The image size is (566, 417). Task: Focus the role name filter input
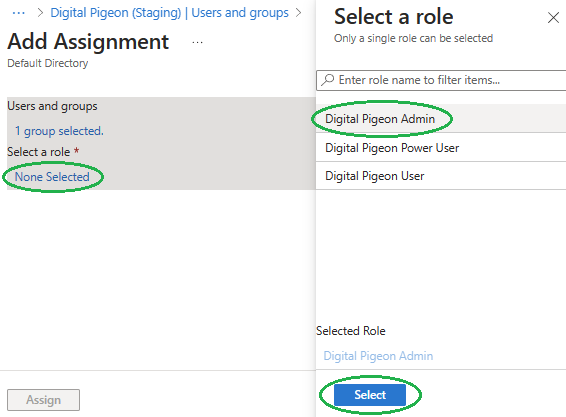441,80
